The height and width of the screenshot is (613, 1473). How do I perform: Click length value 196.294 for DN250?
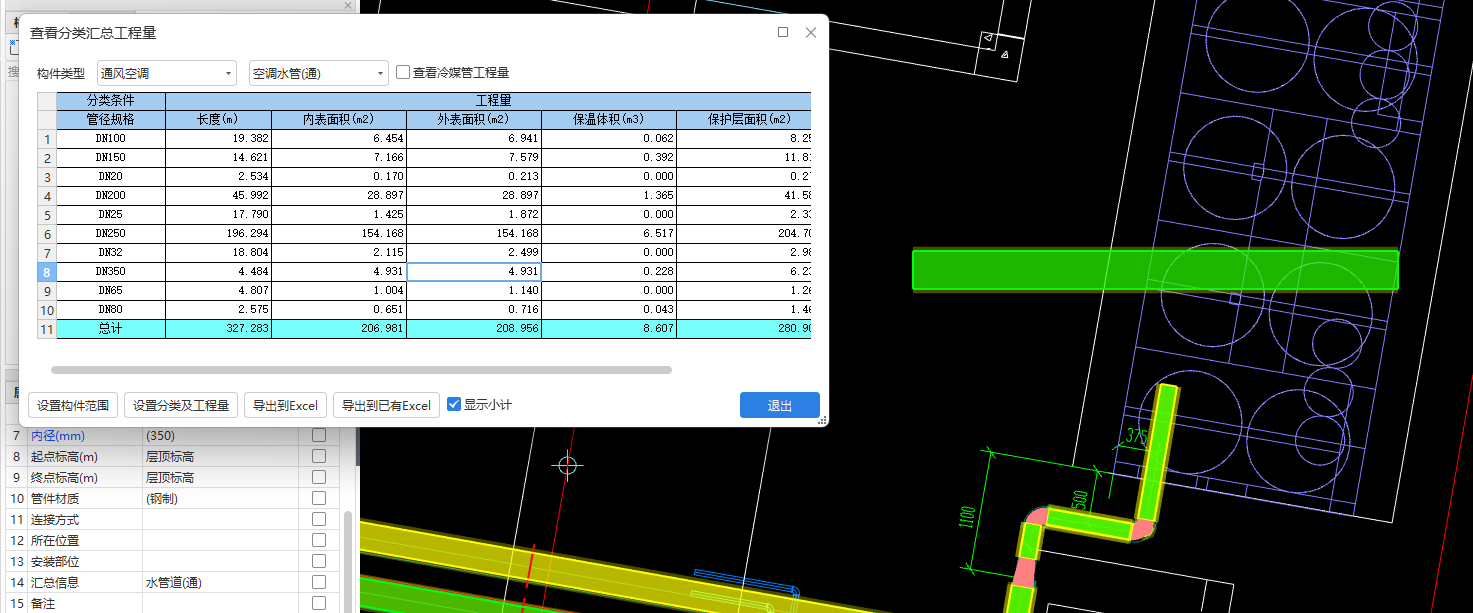[218, 233]
